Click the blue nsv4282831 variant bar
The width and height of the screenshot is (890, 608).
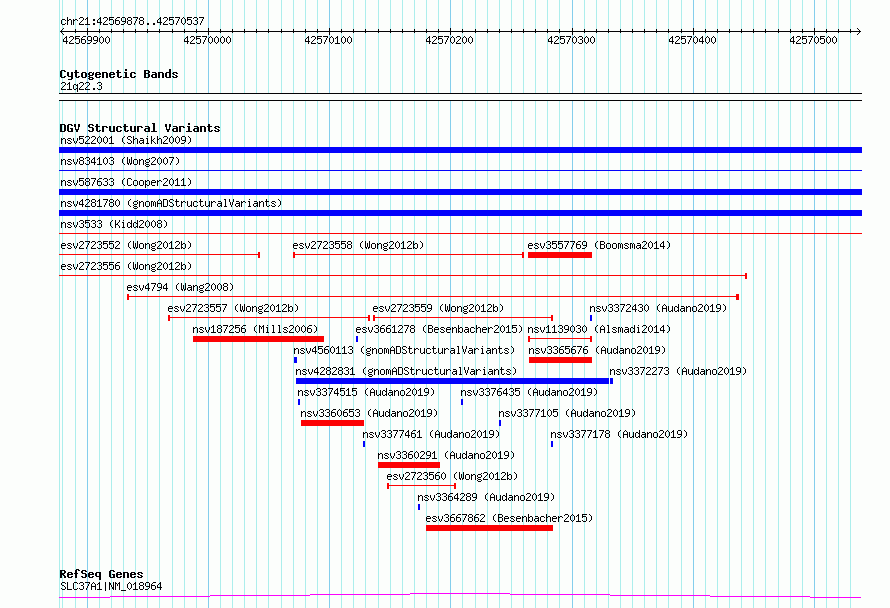(x=452, y=381)
